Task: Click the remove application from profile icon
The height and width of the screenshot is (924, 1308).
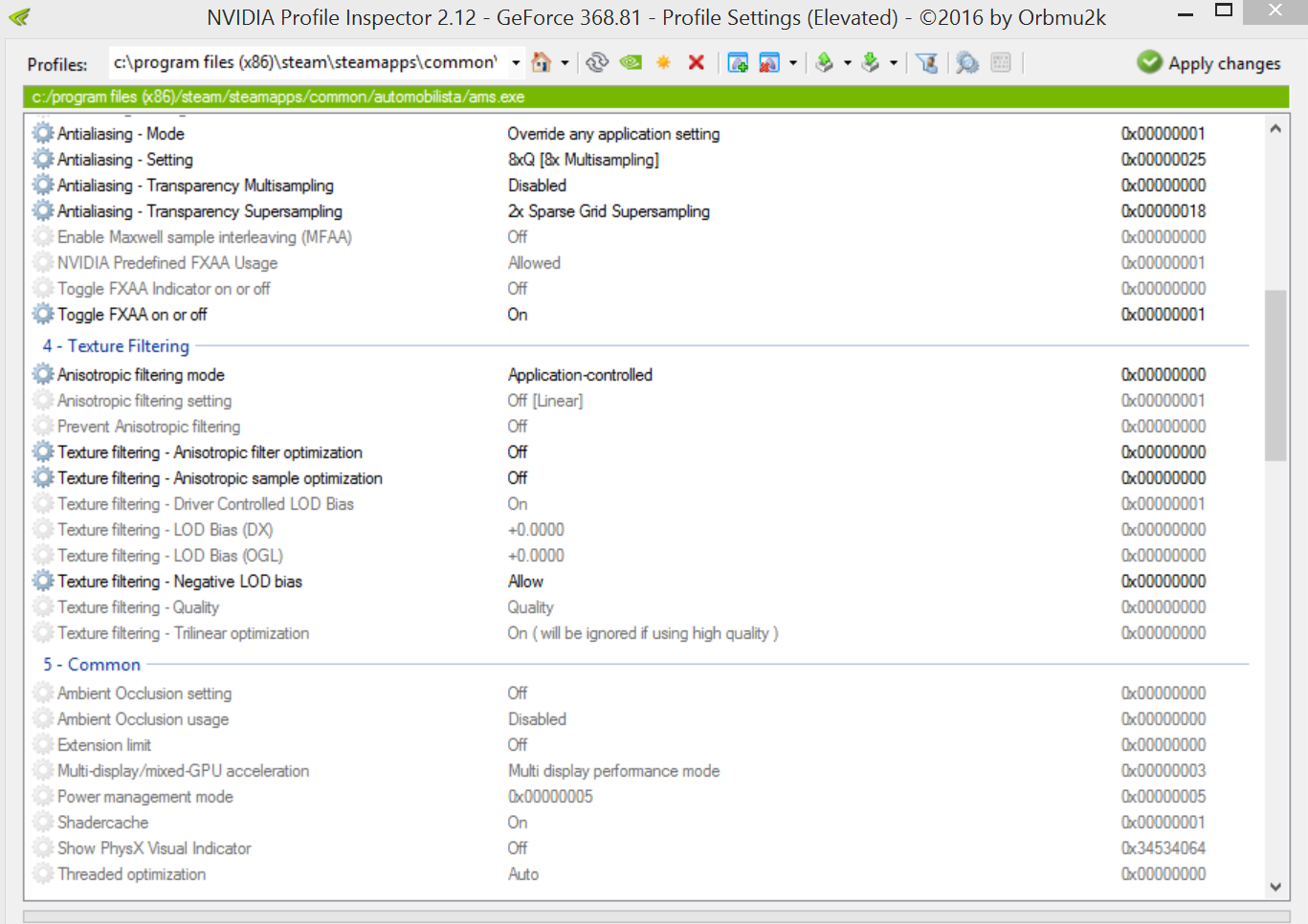Action: coord(769,63)
